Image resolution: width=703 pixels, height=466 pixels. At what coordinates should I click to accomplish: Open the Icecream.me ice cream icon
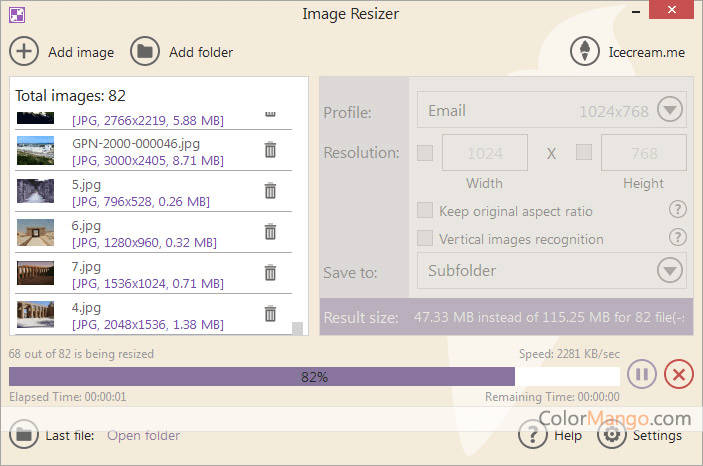coord(585,51)
